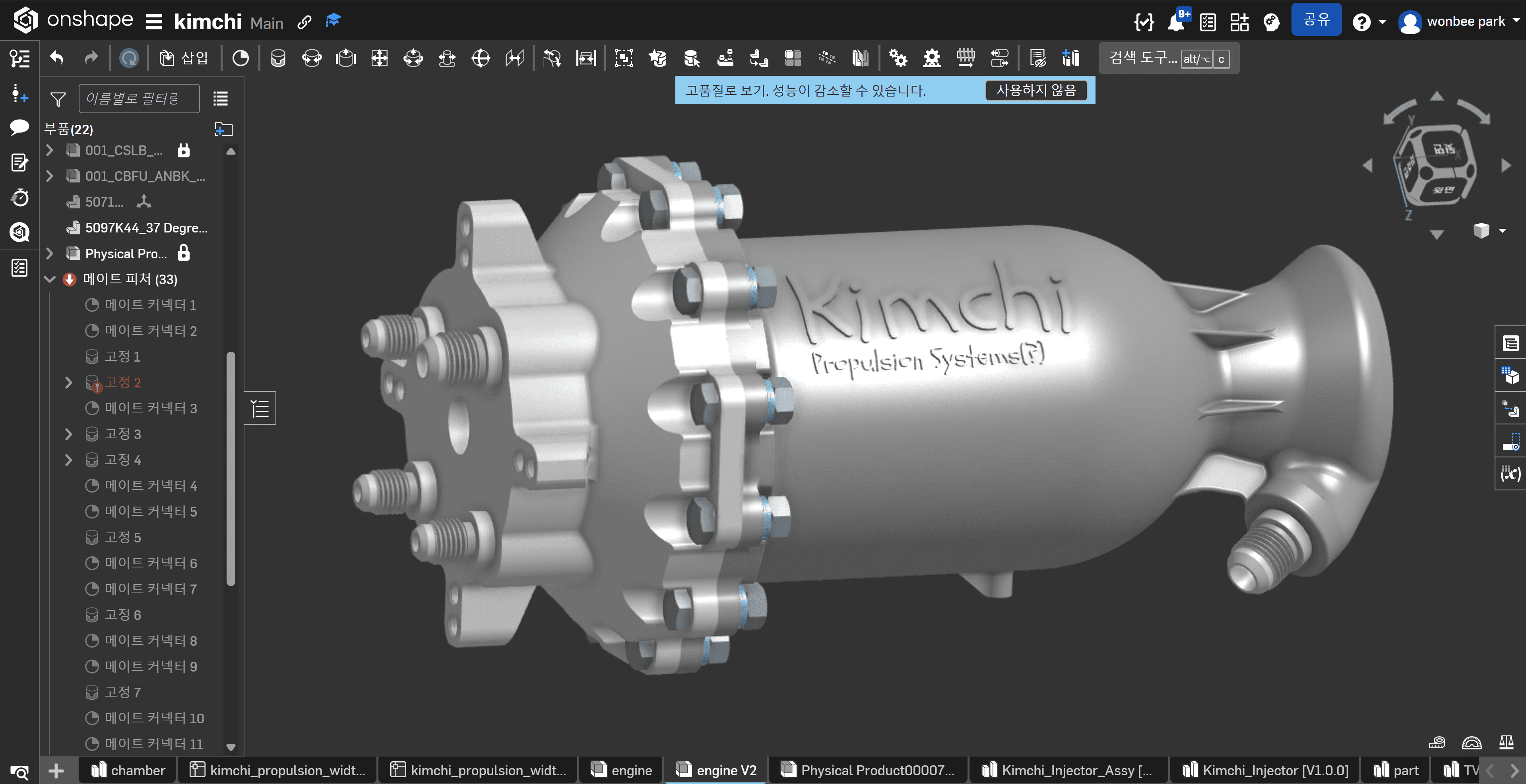This screenshot has width=1526, height=784.
Task: Open the Insert (삽입) tool
Action: (x=184, y=58)
